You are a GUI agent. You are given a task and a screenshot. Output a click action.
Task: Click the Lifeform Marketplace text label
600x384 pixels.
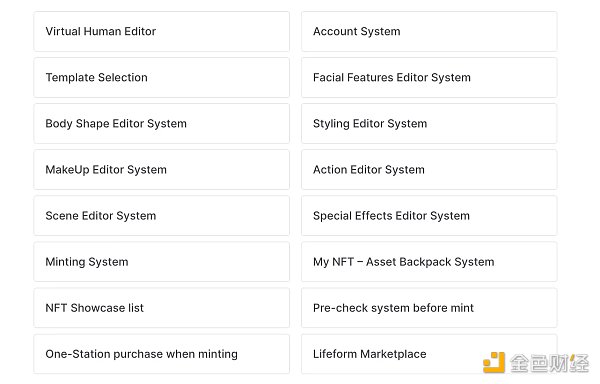[x=370, y=354]
